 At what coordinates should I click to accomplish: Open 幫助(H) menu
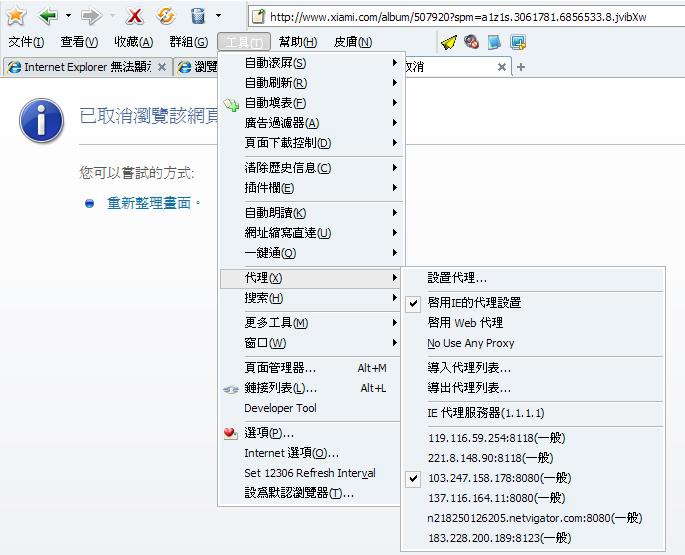point(298,42)
